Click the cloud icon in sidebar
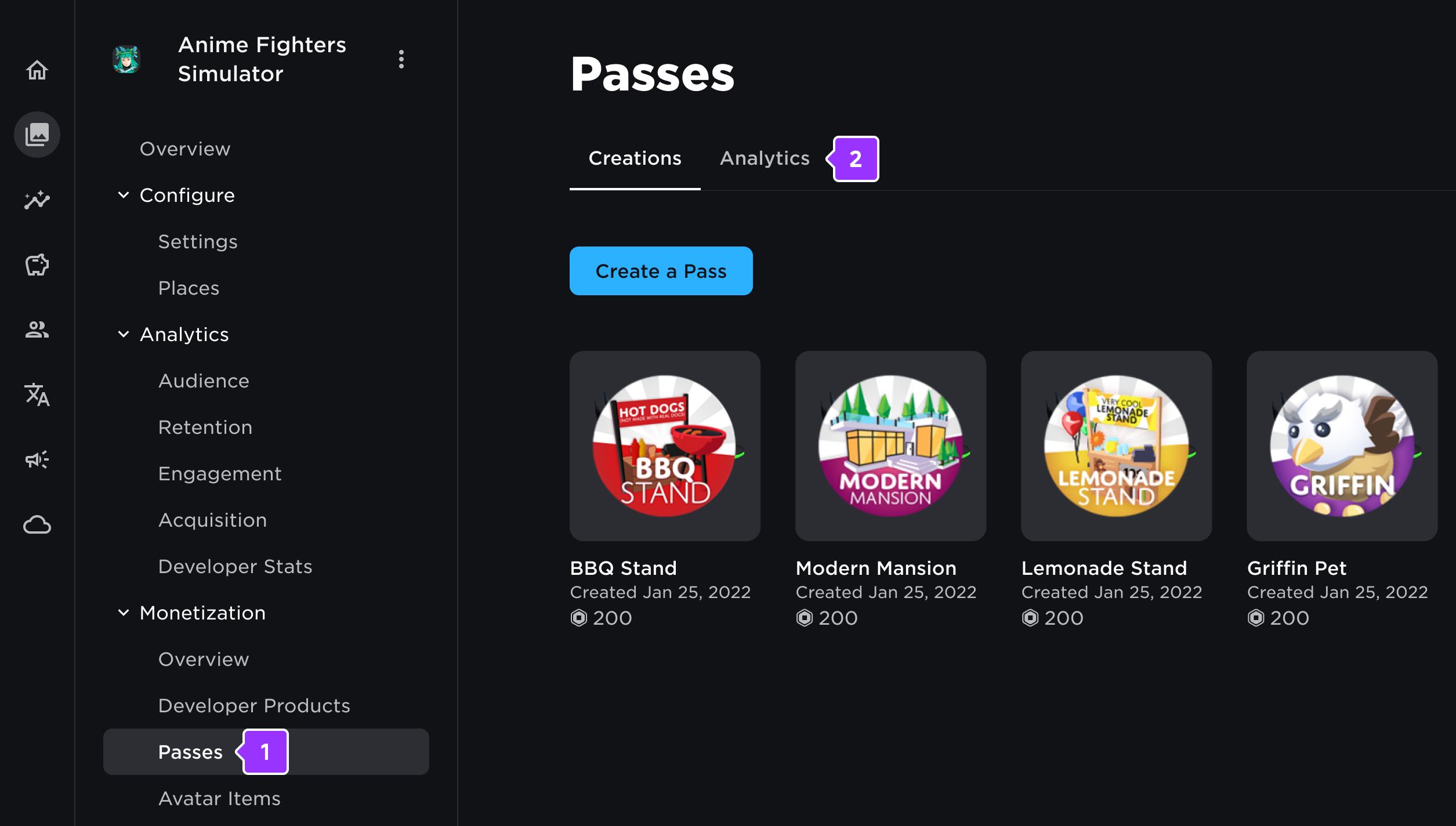Viewport: 1456px width, 826px height. click(x=37, y=524)
